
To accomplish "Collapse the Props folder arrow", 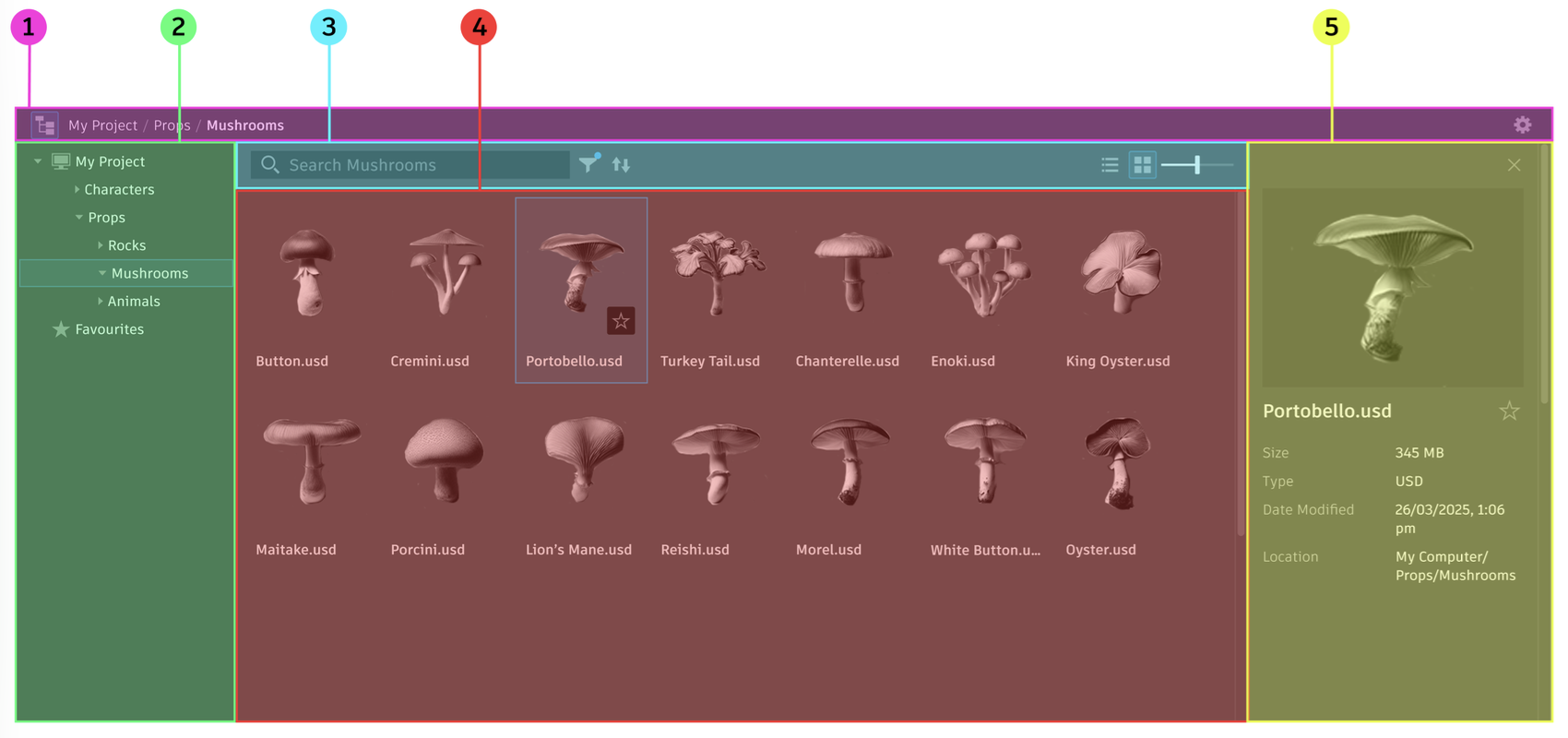I will coord(78,218).
